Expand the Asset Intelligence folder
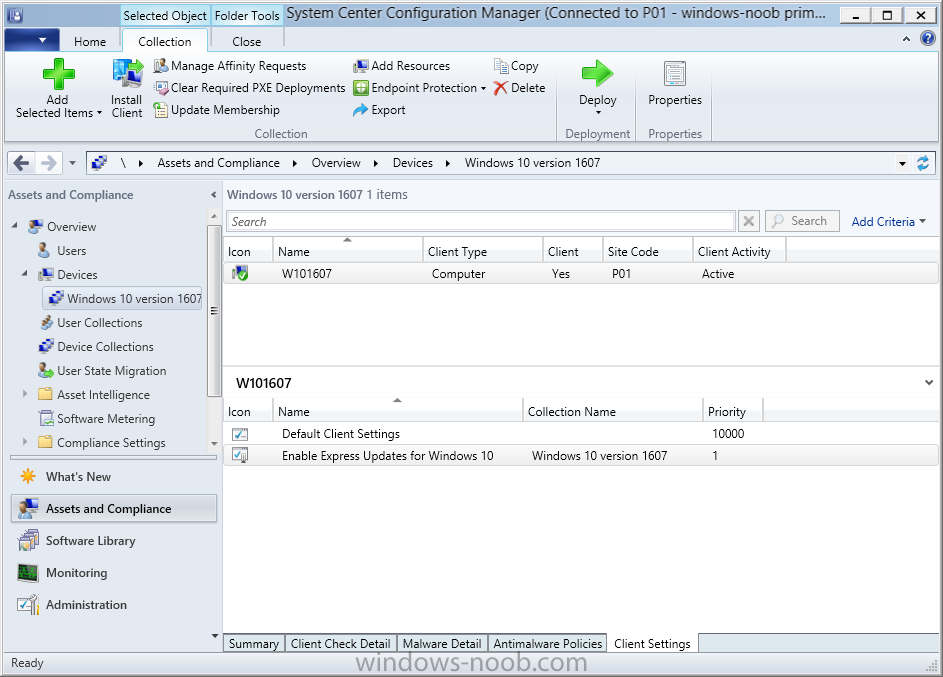The height and width of the screenshot is (677, 943). coord(25,394)
